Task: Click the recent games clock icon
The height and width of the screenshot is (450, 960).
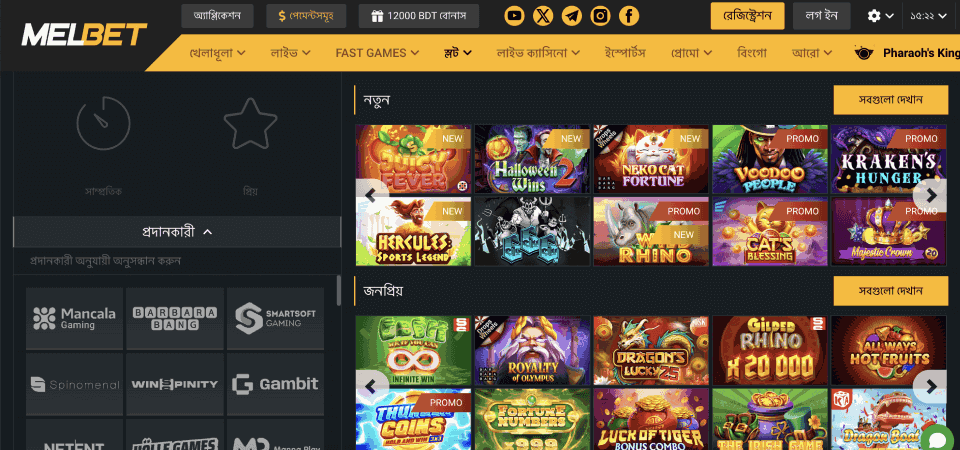Action: click(103, 122)
